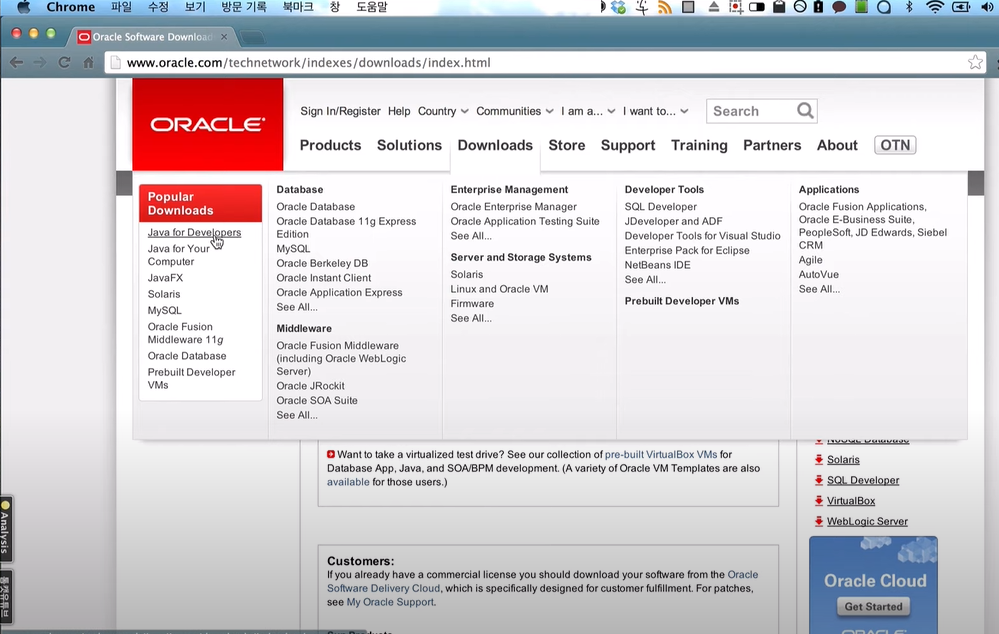Image resolution: width=999 pixels, height=634 pixels.
Task: Open the Products menu
Action: pyautogui.click(x=330, y=145)
